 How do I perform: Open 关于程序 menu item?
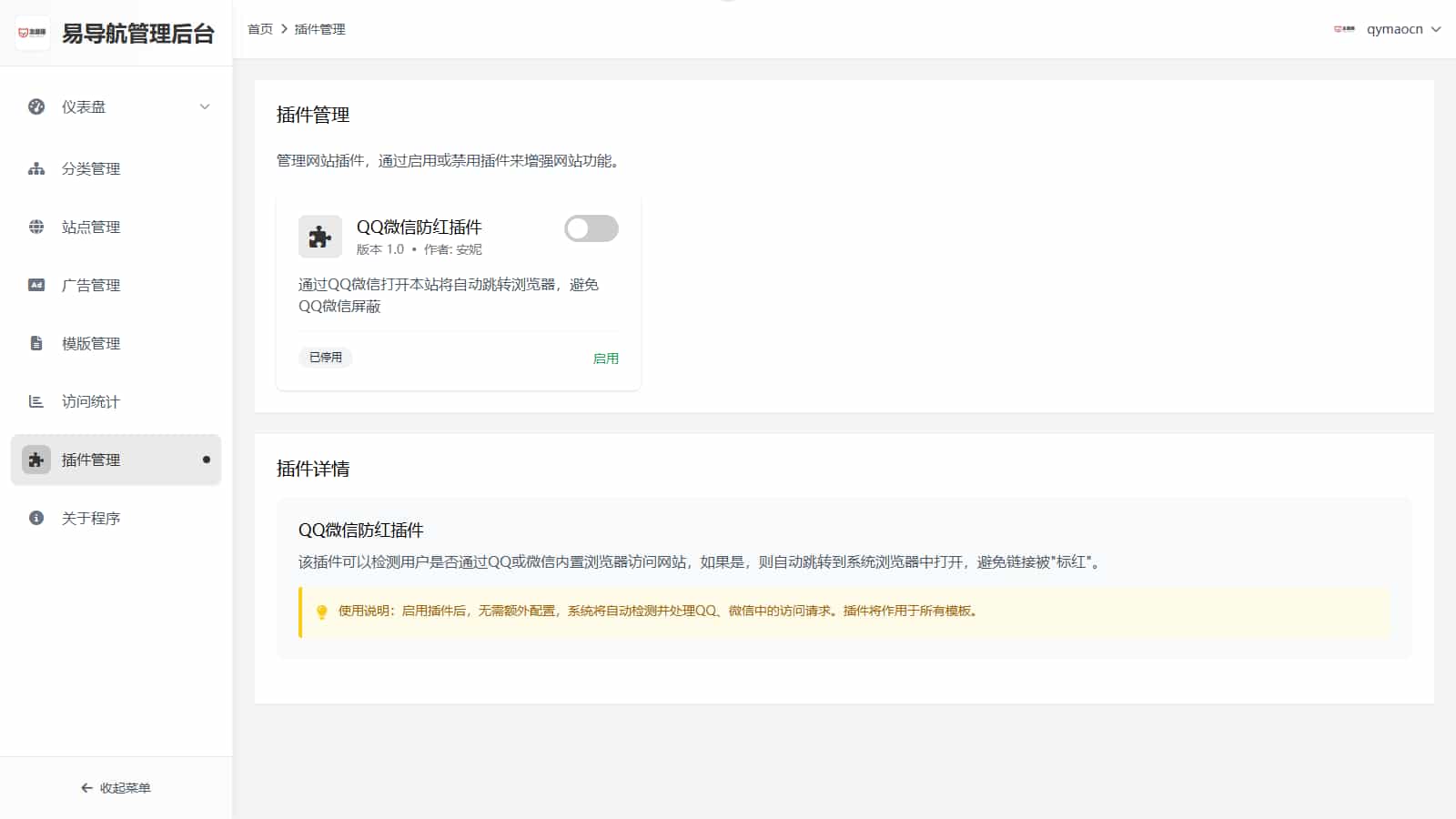pos(116,518)
